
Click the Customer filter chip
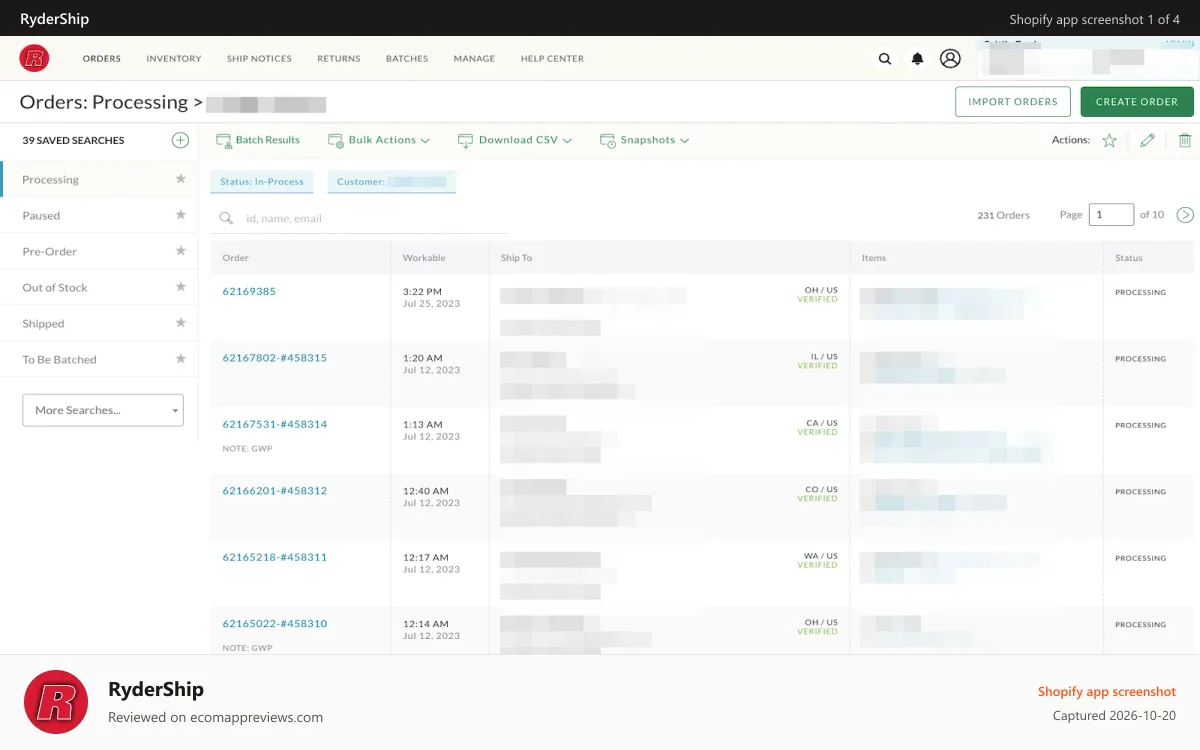pyautogui.click(x=392, y=182)
